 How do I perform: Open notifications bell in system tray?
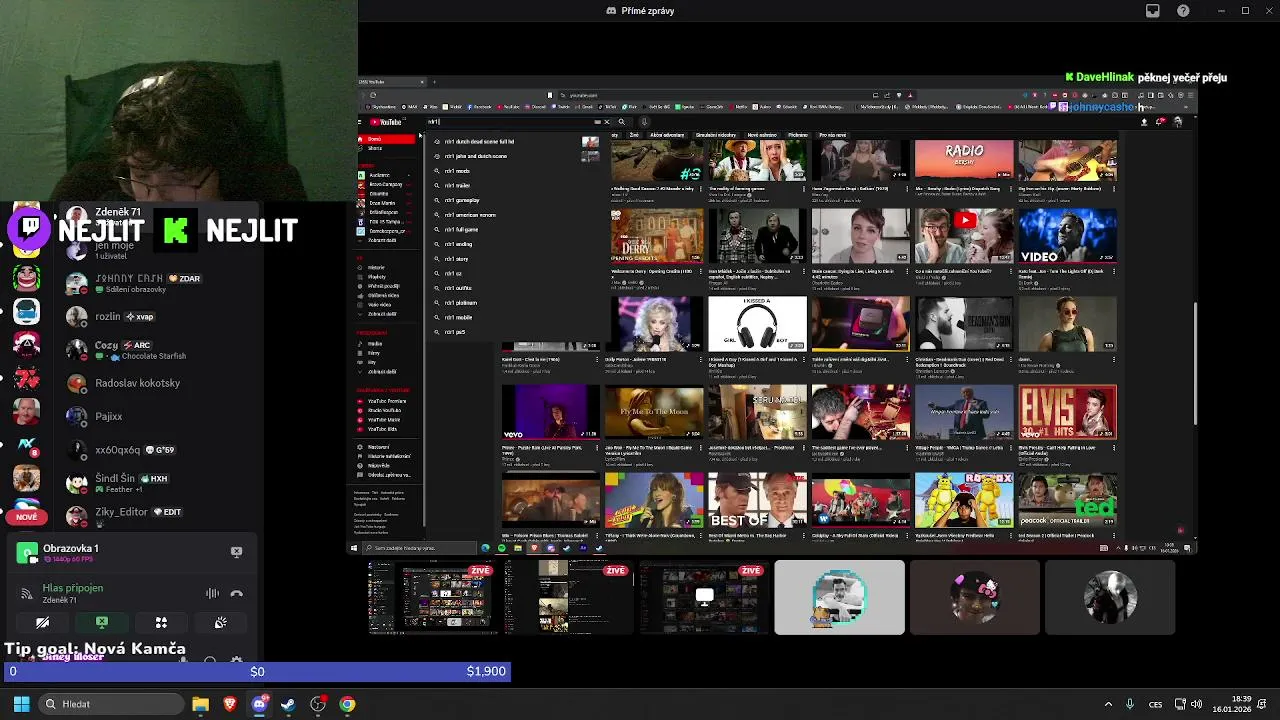coord(1264,704)
